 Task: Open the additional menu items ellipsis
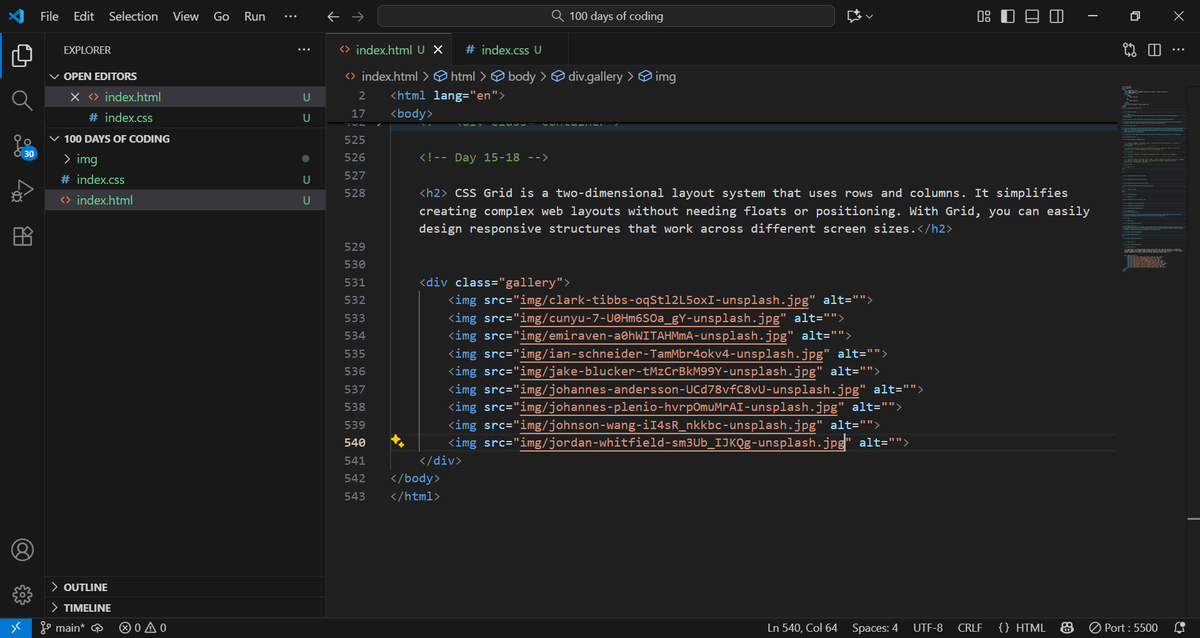pos(289,16)
